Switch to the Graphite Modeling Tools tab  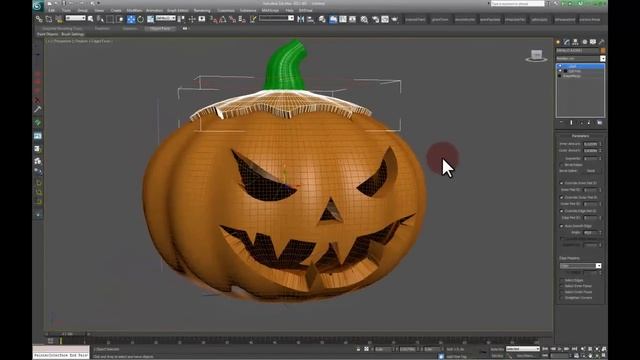pos(62,29)
